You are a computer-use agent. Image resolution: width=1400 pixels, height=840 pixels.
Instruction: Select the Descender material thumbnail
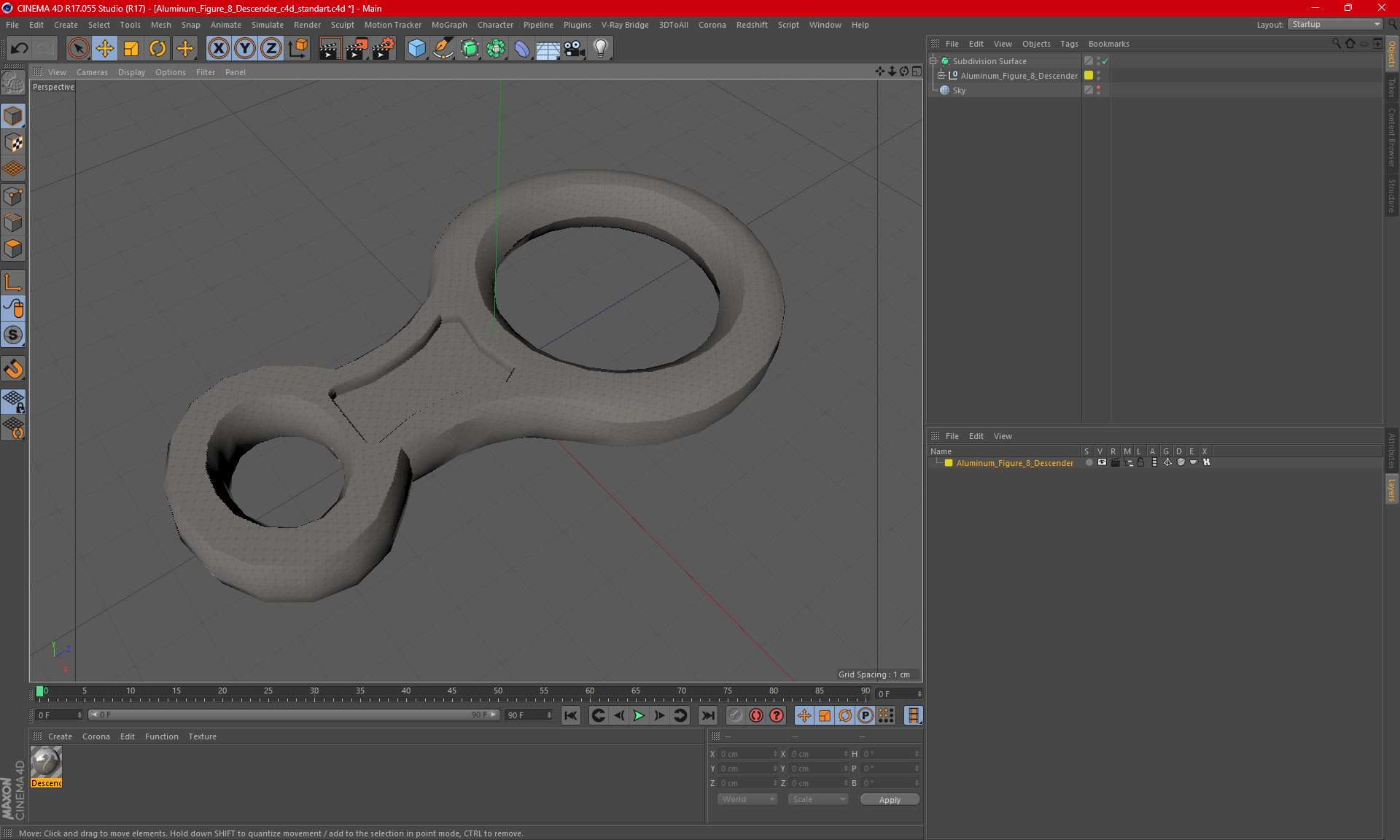point(47,763)
